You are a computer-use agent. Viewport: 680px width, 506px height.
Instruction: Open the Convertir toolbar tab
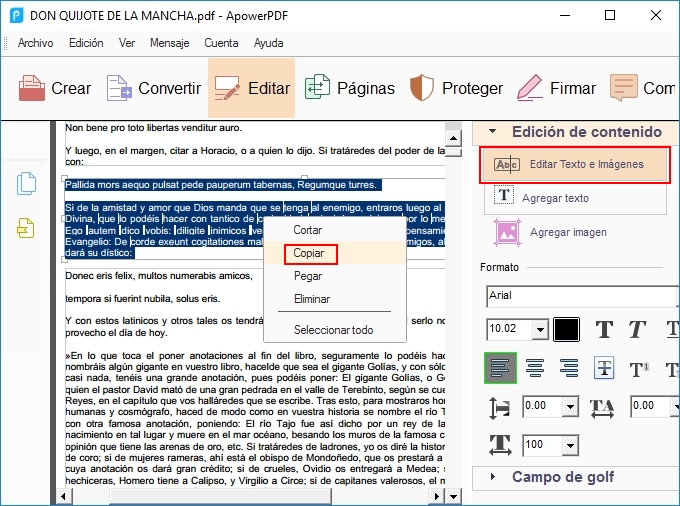(x=154, y=88)
